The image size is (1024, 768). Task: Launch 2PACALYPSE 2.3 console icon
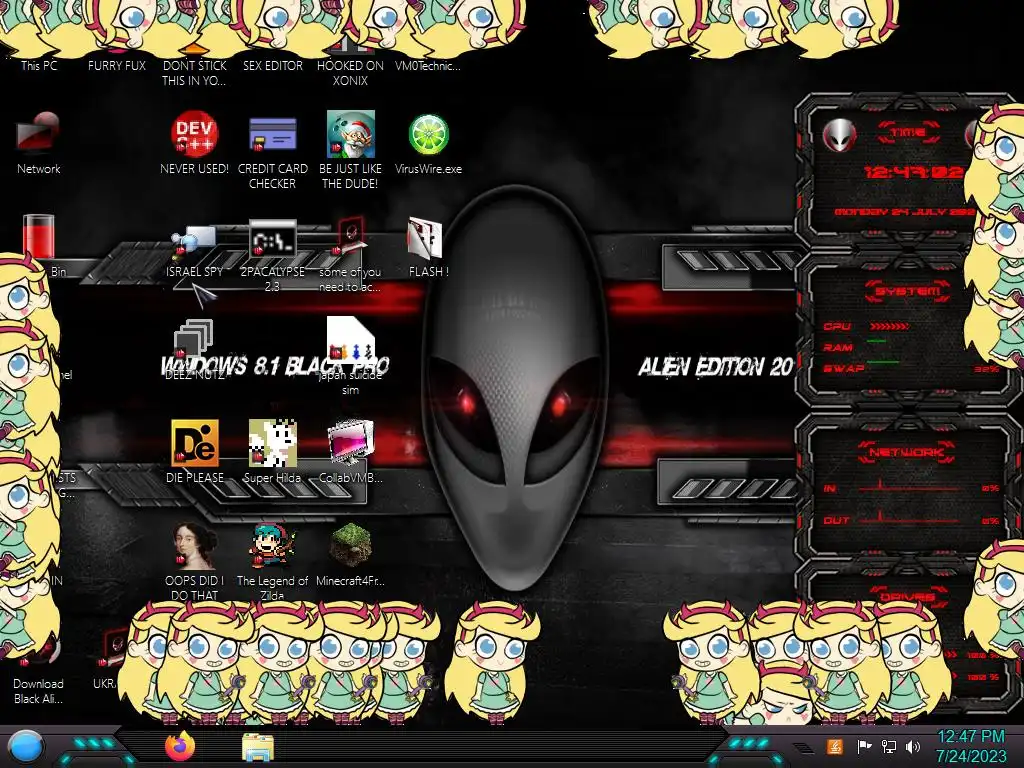click(272, 240)
